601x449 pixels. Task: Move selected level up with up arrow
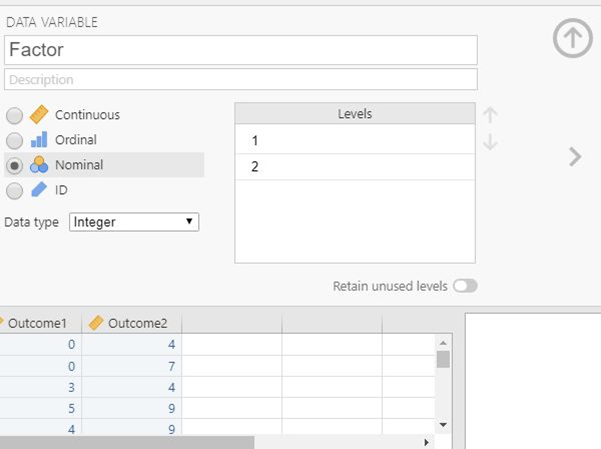490,115
